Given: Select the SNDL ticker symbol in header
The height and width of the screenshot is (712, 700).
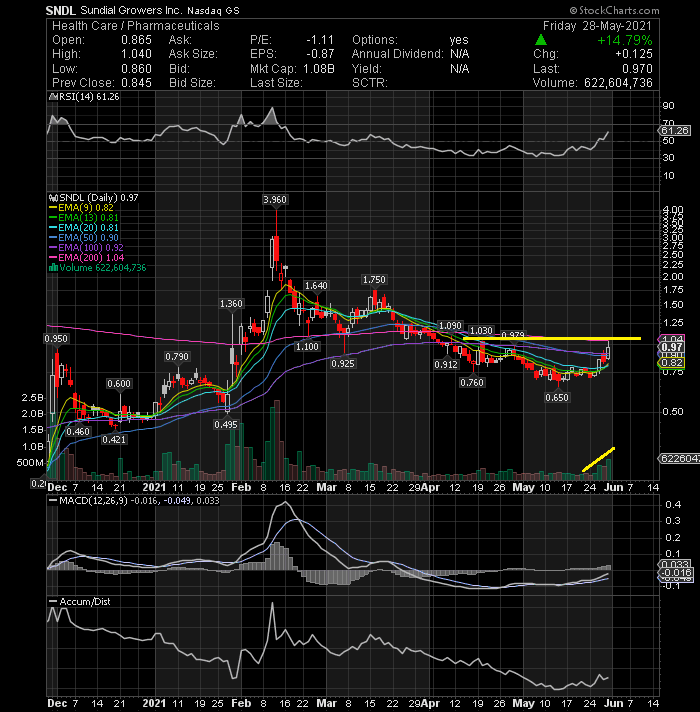Looking at the screenshot, I should pos(61,10).
